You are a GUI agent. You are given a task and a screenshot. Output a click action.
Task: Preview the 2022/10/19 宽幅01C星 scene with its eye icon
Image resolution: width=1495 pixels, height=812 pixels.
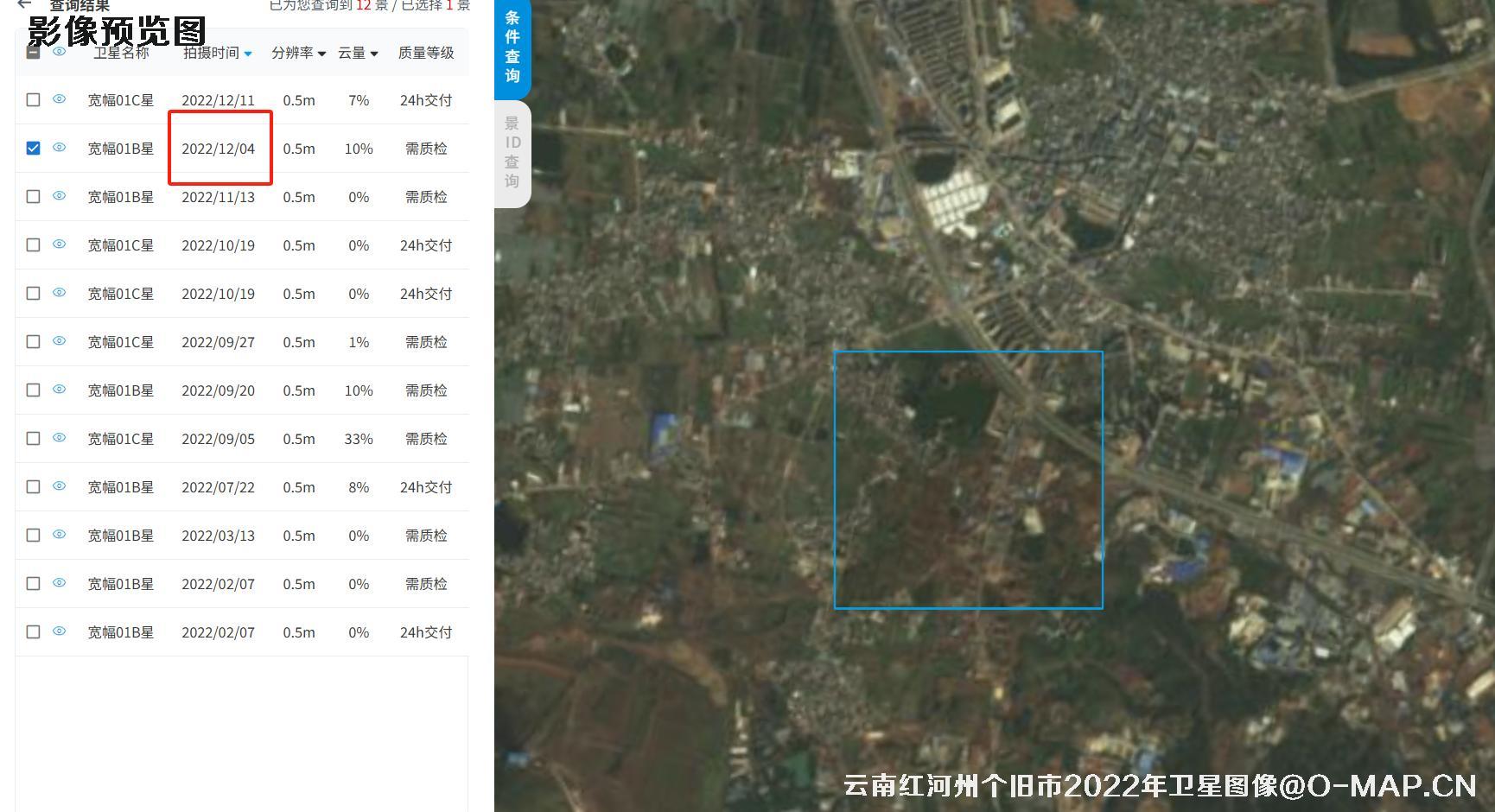[x=59, y=245]
